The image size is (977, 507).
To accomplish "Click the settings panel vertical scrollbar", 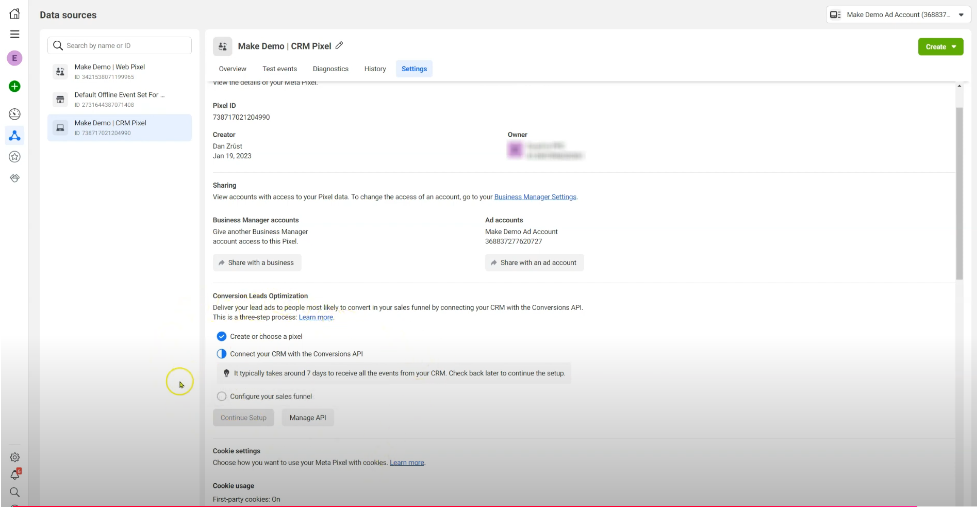I will (x=960, y=193).
